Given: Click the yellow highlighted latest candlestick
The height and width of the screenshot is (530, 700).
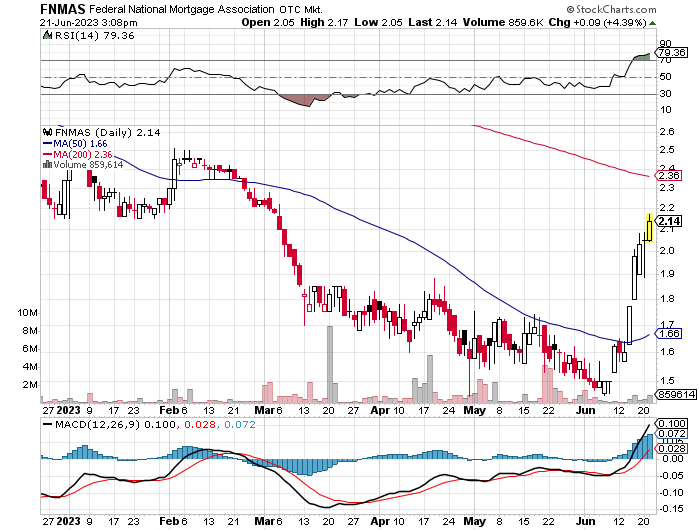Looking at the screenshot, I should pyautogui.click(x=650, y=228).
